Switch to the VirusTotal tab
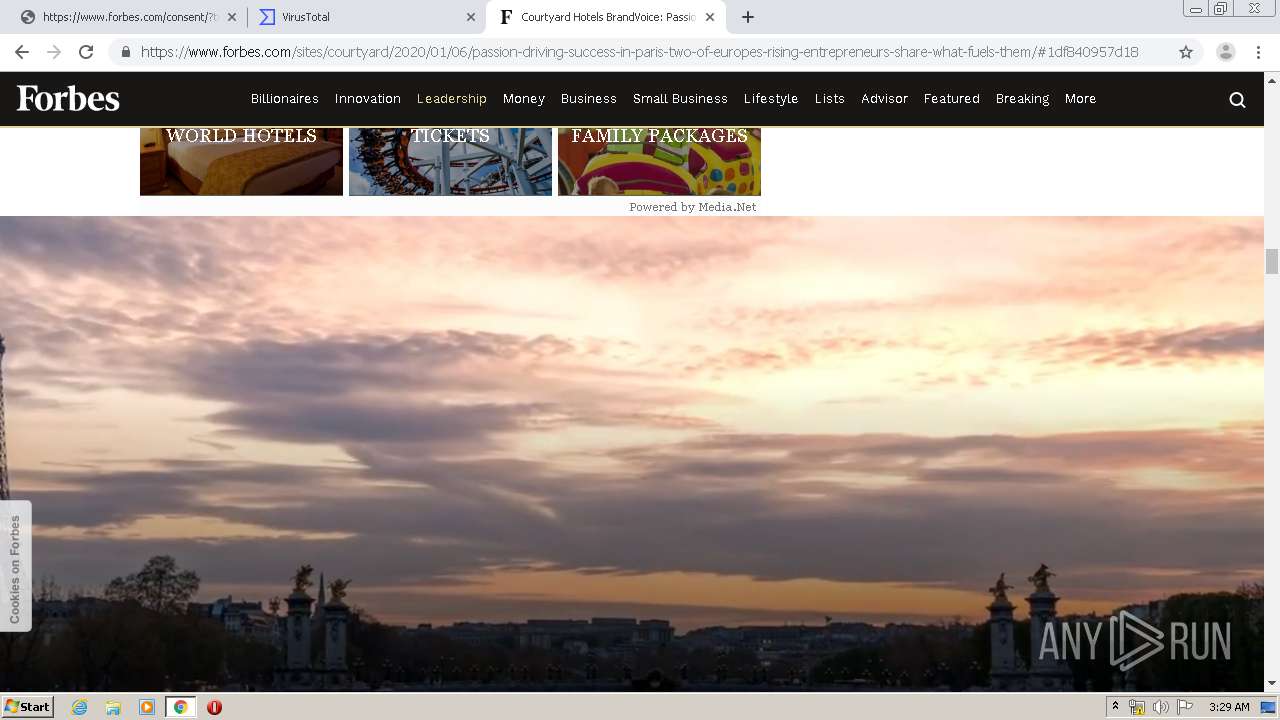 (365, 17)
